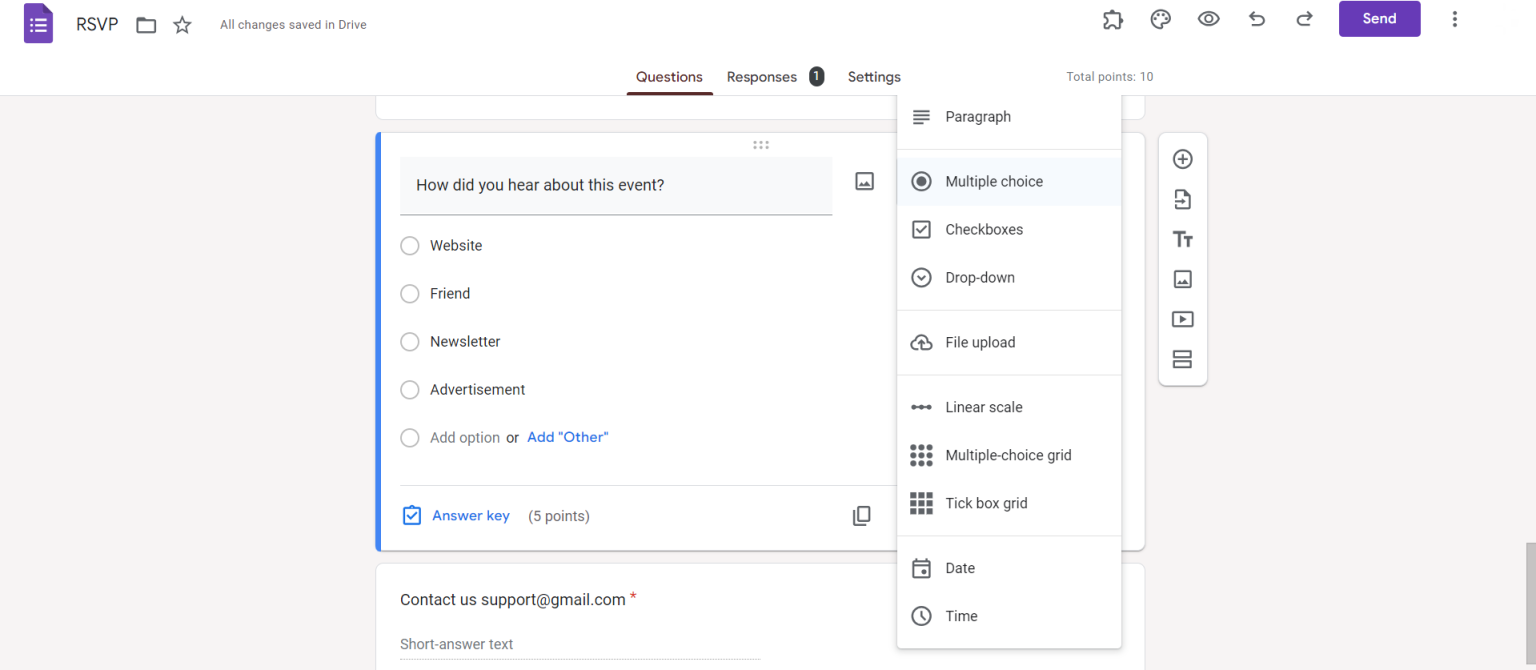Undo the last change
This screenshot has width=1536, height=670.
(x=1257, y=19)
